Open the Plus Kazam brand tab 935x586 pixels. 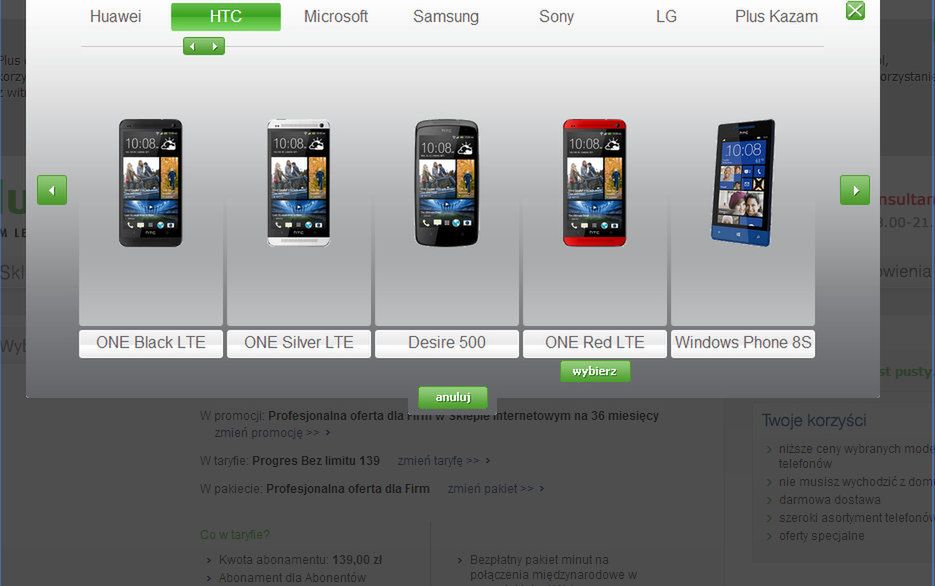[776, 16]
